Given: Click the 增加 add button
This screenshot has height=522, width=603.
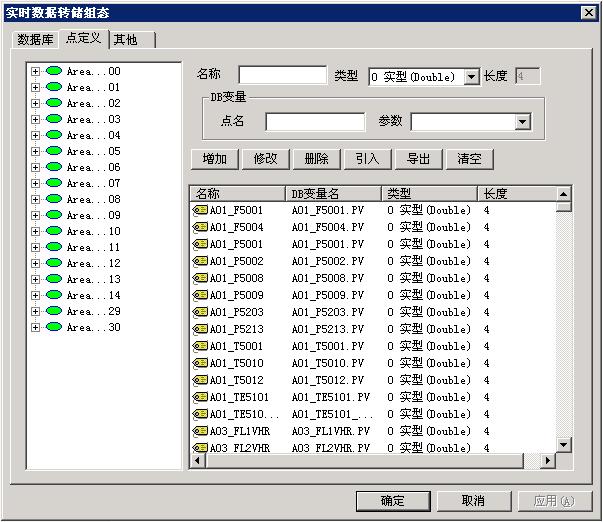Looking at the screenshot, I should pyautogui.click(x=214, y=159).
